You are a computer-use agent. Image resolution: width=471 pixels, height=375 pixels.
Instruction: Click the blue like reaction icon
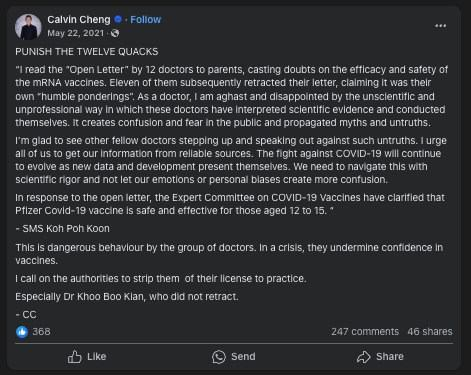pyautogui.click(x=22, y=332)
